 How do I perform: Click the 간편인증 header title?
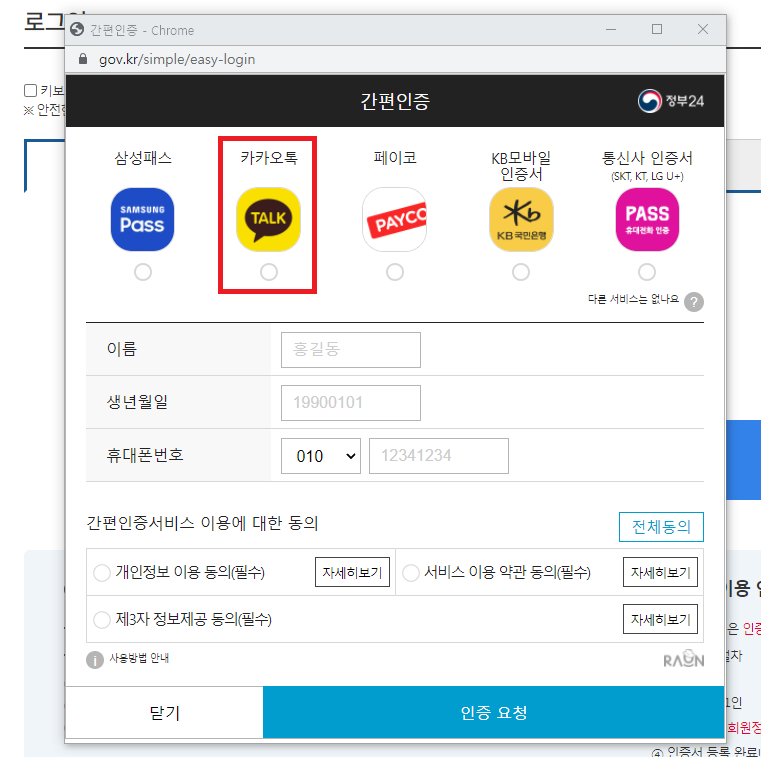[x=395, y=101]
